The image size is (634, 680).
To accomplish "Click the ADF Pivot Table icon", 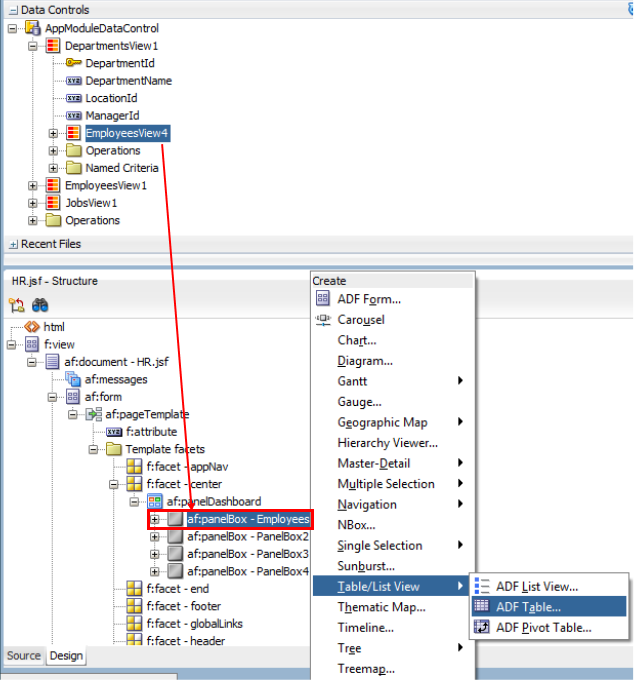I will pos(482,627).
